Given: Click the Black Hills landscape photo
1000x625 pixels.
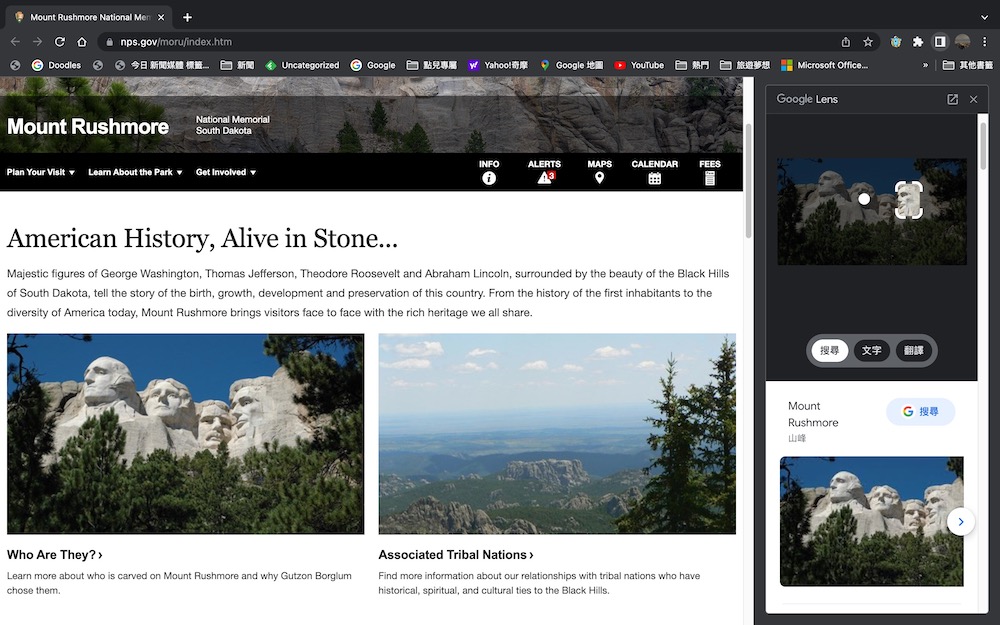Looking at the screenshot, I should [x=557, y=434].
